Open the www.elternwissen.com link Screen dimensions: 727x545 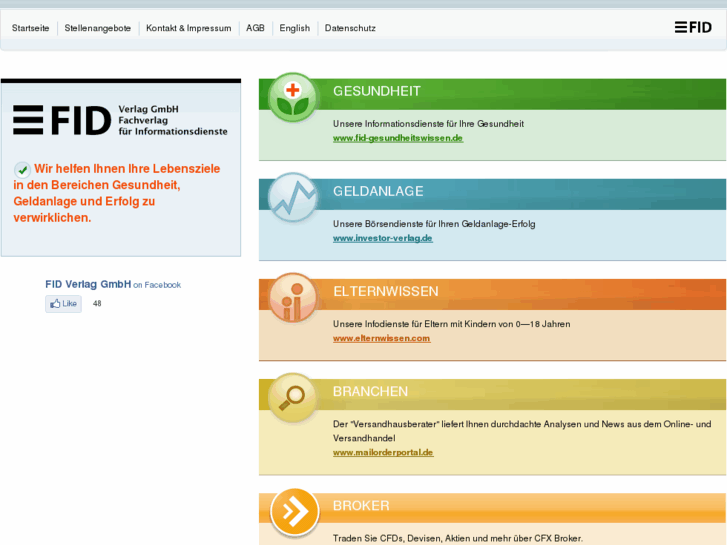click(382, 339)
